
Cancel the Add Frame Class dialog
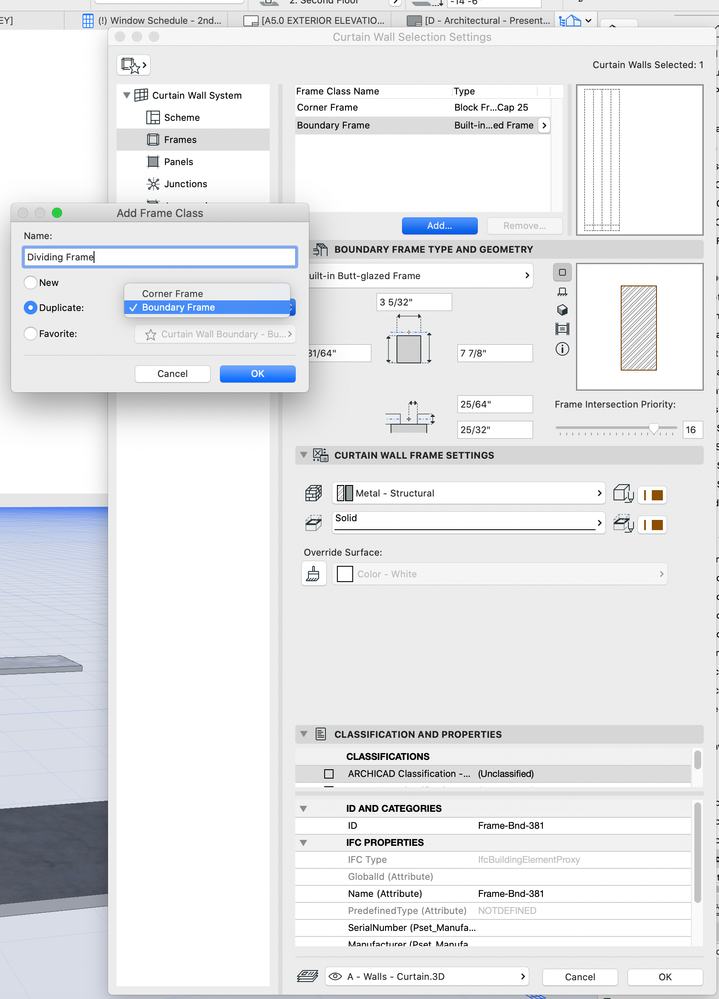(x=173, y=374)
